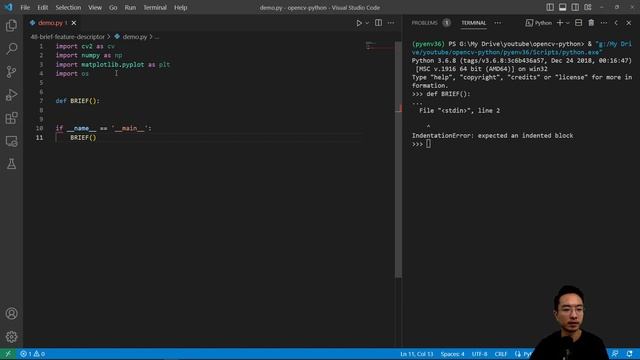The image size is (640, 360).
Task: Close the demo.py editor tab
Action: click(74, 23)
